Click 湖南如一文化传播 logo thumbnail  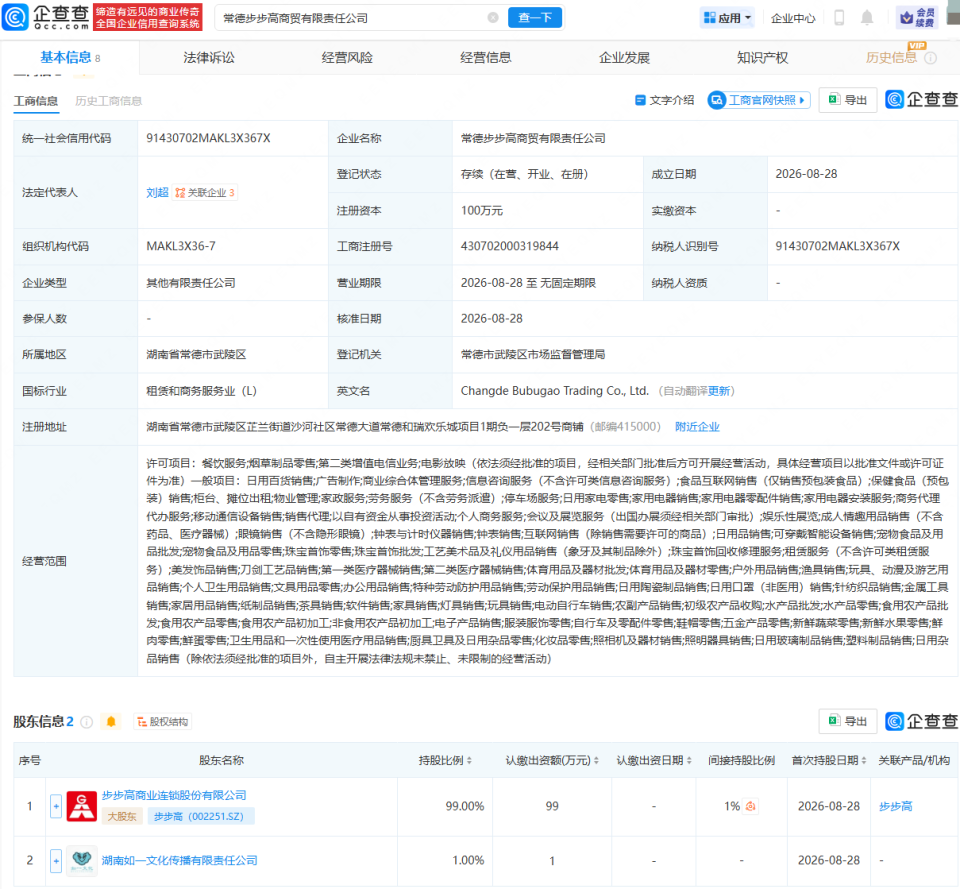pos(81,861)
